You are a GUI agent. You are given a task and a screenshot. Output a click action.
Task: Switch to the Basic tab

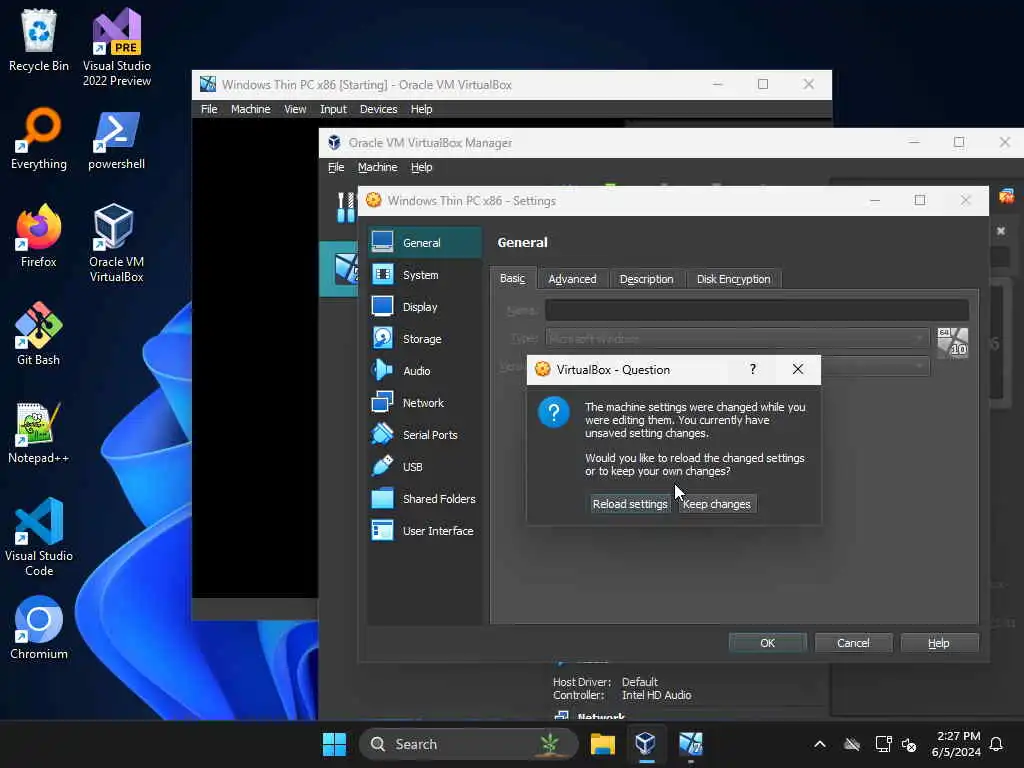[513, 278]
